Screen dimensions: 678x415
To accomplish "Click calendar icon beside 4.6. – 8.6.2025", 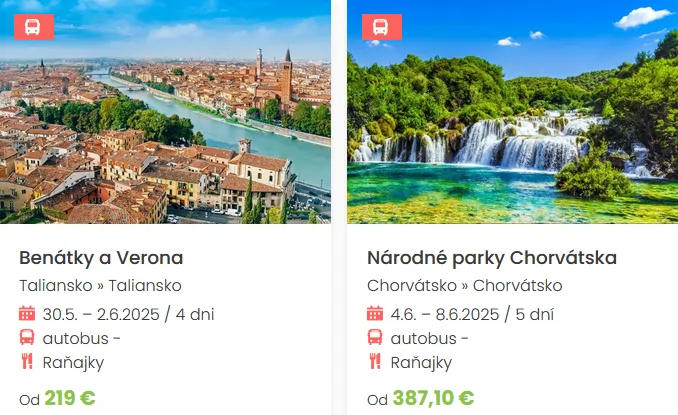I will click(x=375, y=313).
